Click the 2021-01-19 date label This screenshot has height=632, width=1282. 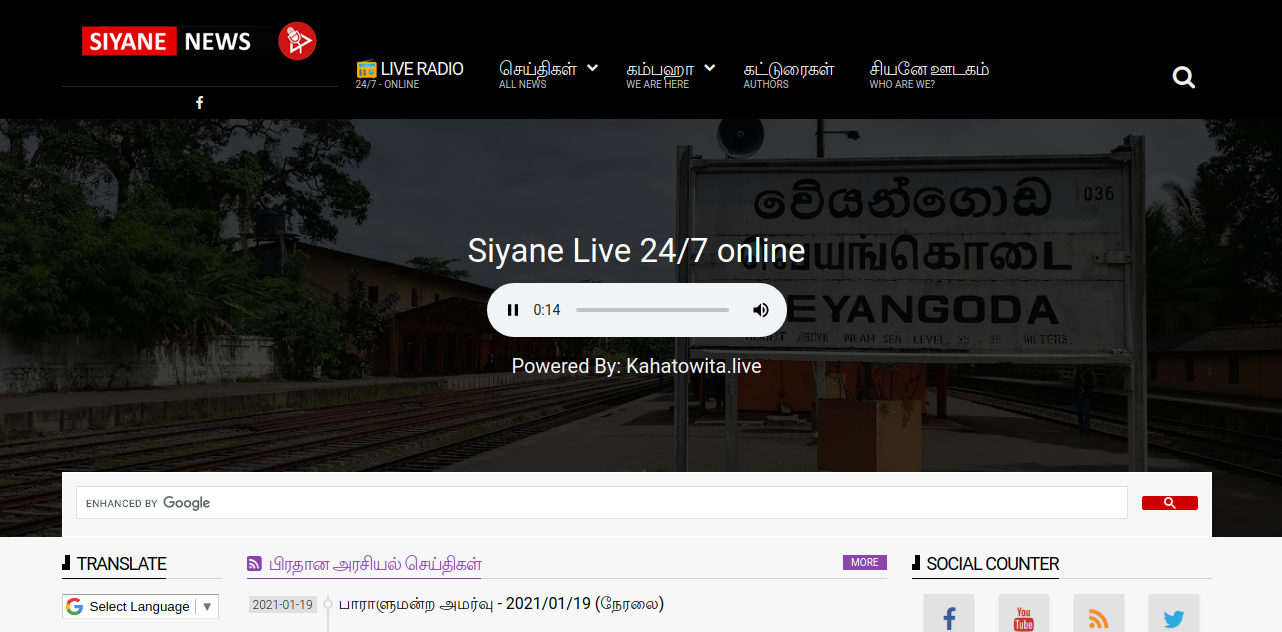[x=283, y=605]
